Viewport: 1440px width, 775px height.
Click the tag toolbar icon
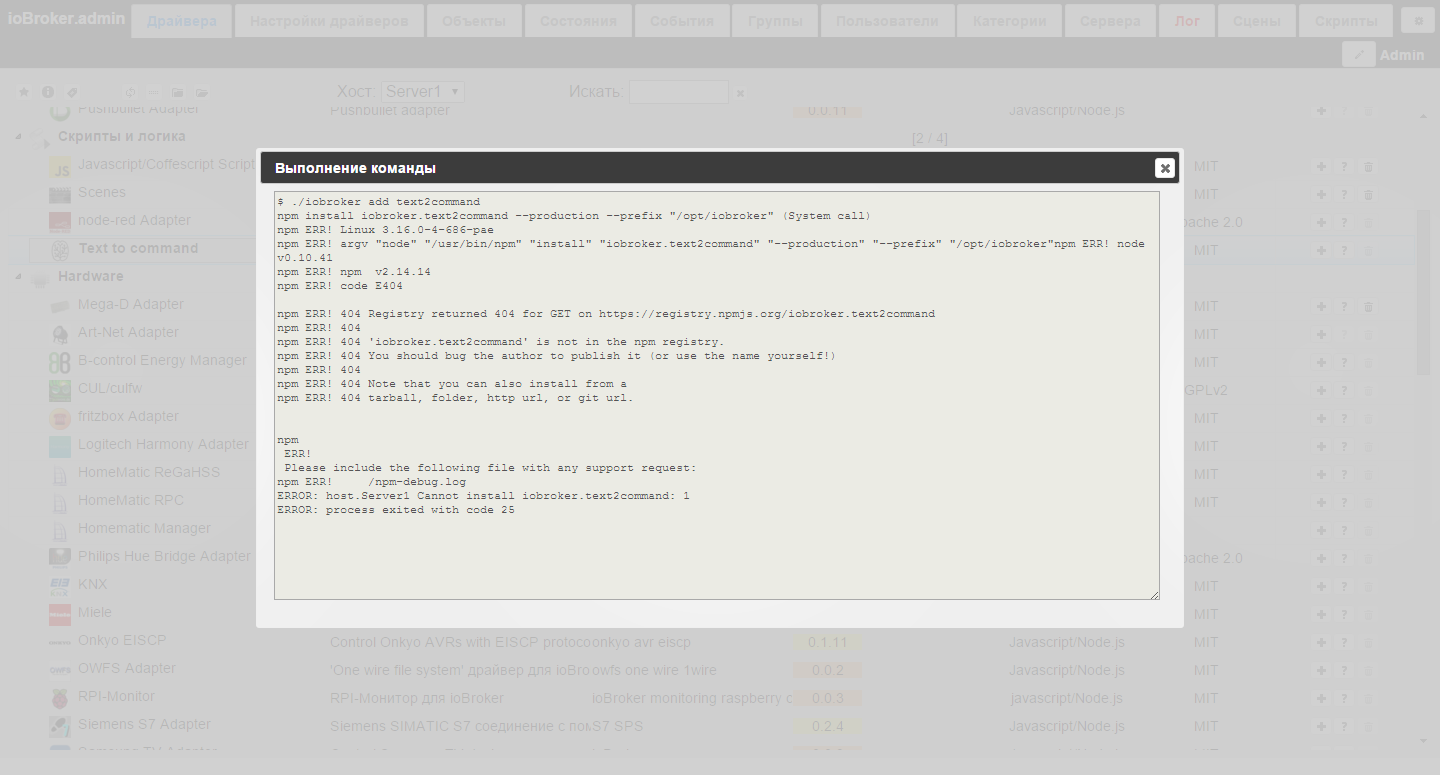coord(72,92)
